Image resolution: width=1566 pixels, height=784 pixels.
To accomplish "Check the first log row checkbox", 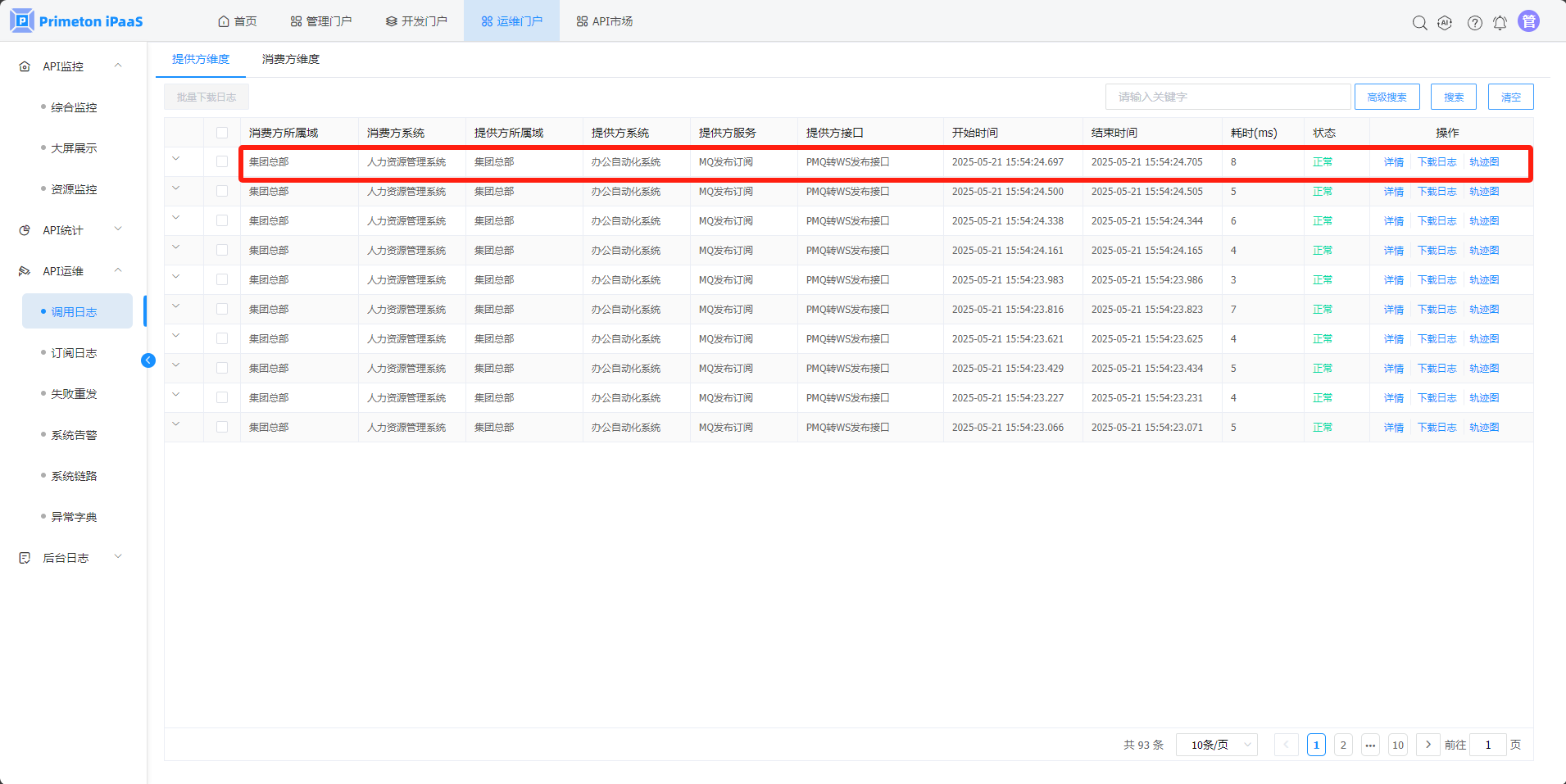I will click(222, 162).
